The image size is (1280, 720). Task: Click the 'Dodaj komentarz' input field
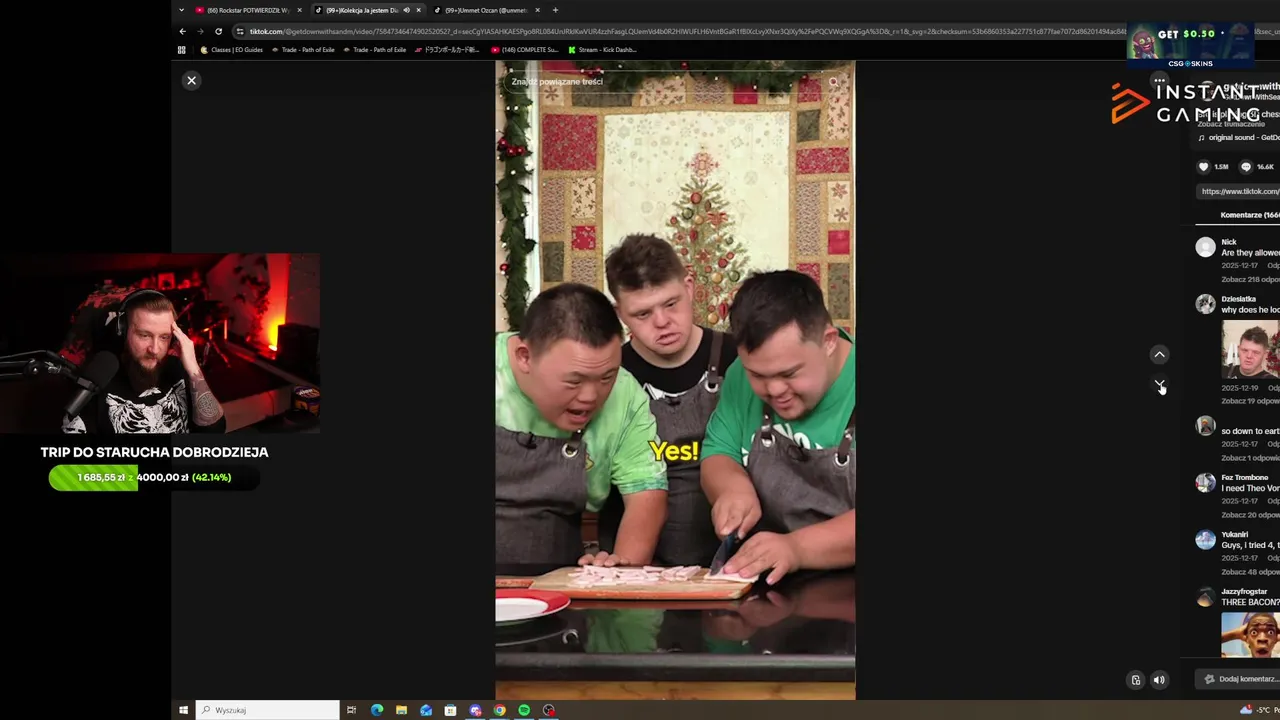point(1240,679)
